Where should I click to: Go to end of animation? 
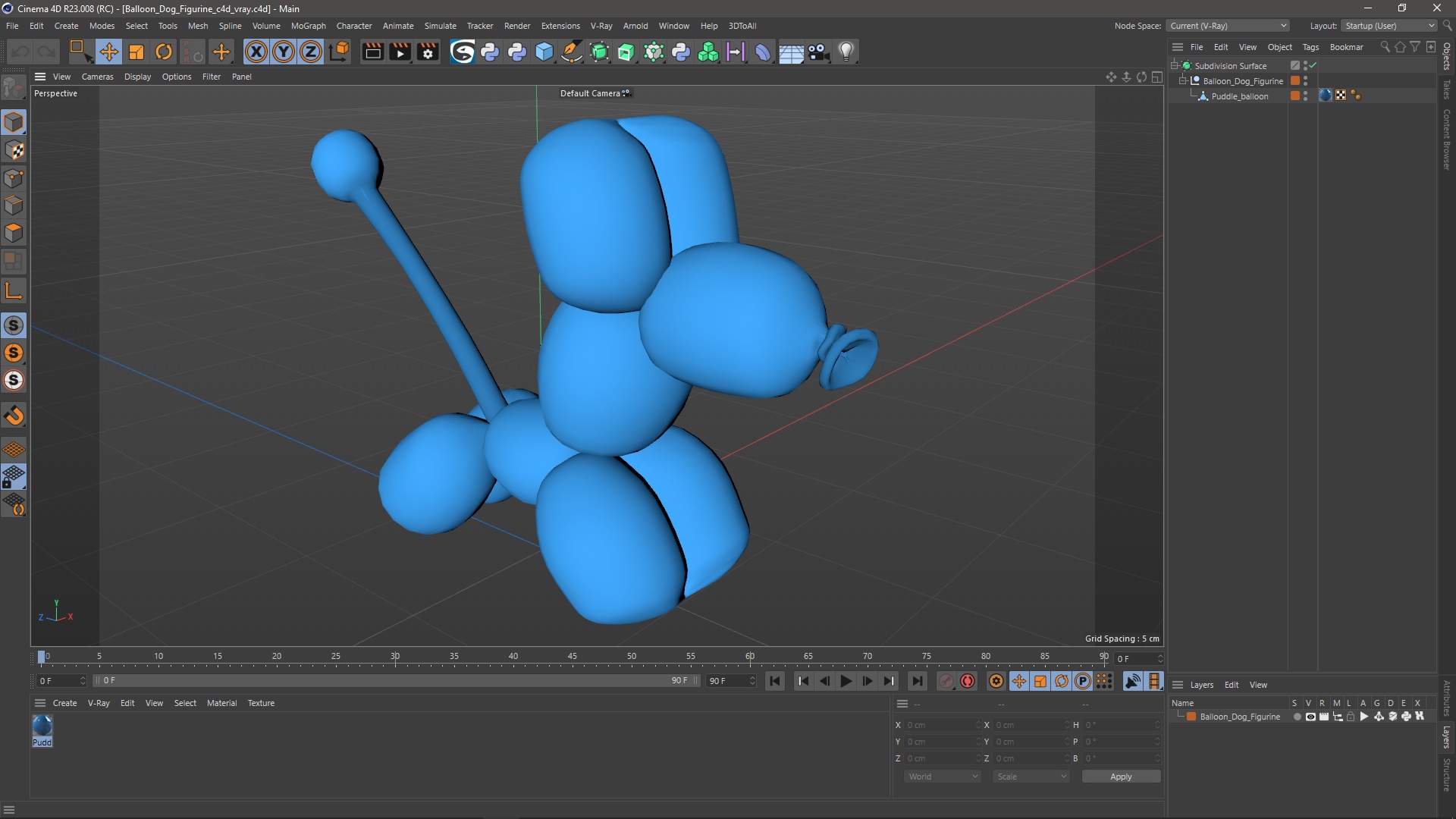[917, 681]
